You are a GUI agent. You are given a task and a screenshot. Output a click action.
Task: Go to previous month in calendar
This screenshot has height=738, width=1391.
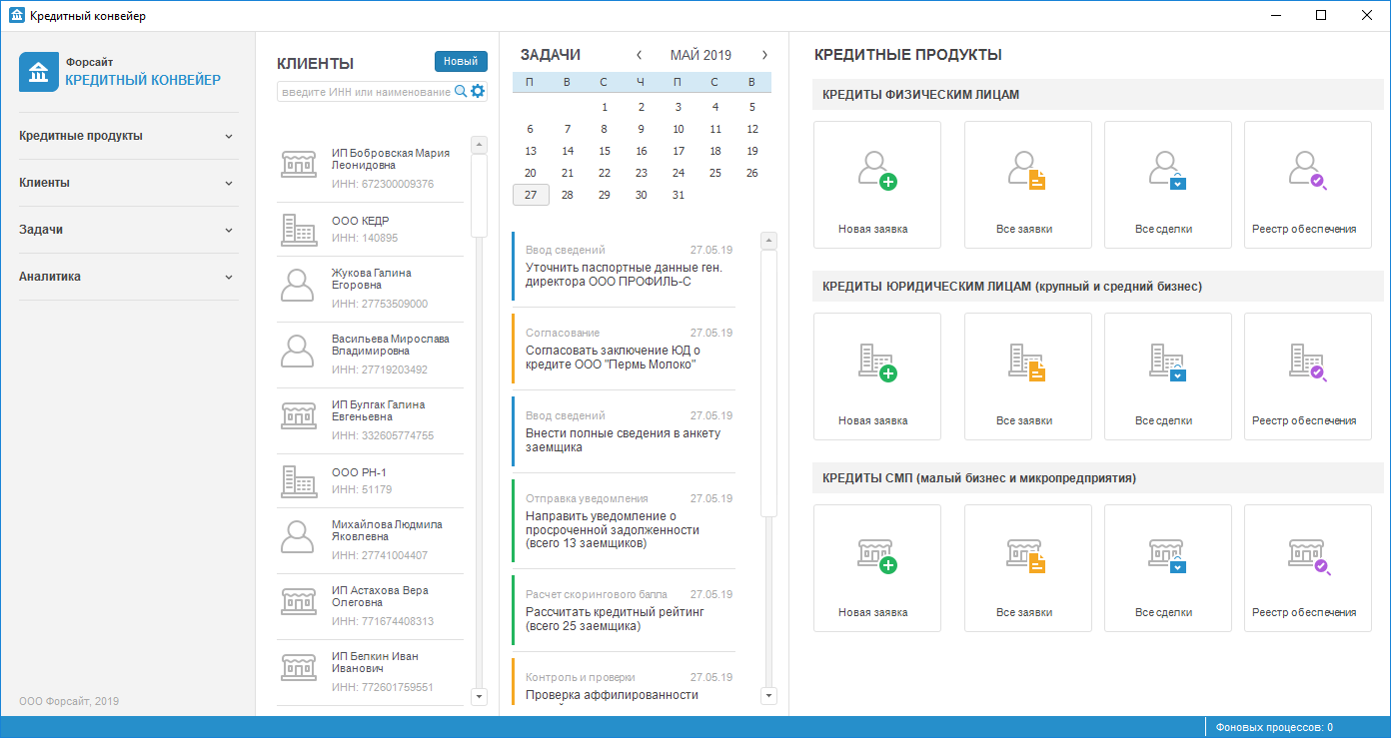pos(640,55)
